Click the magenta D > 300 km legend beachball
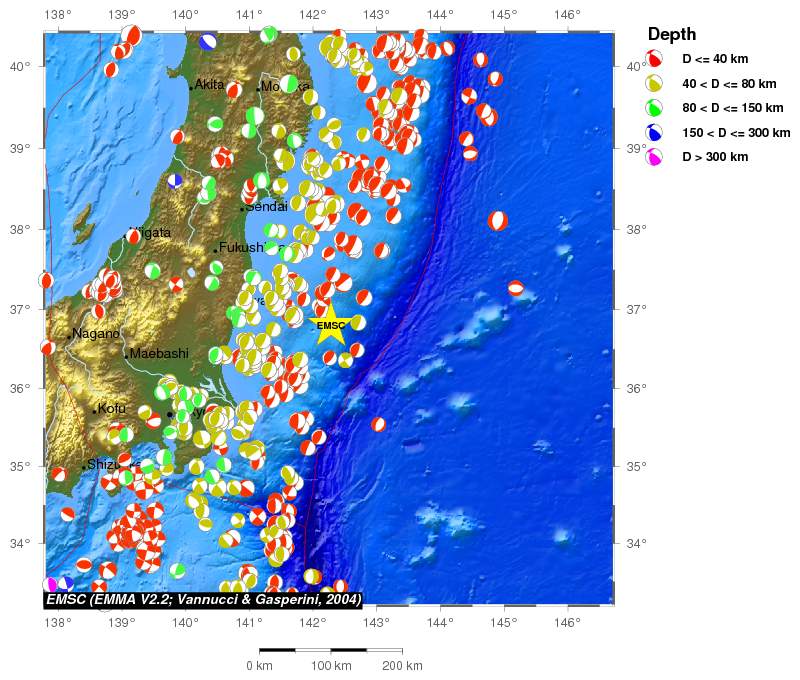 655,157
